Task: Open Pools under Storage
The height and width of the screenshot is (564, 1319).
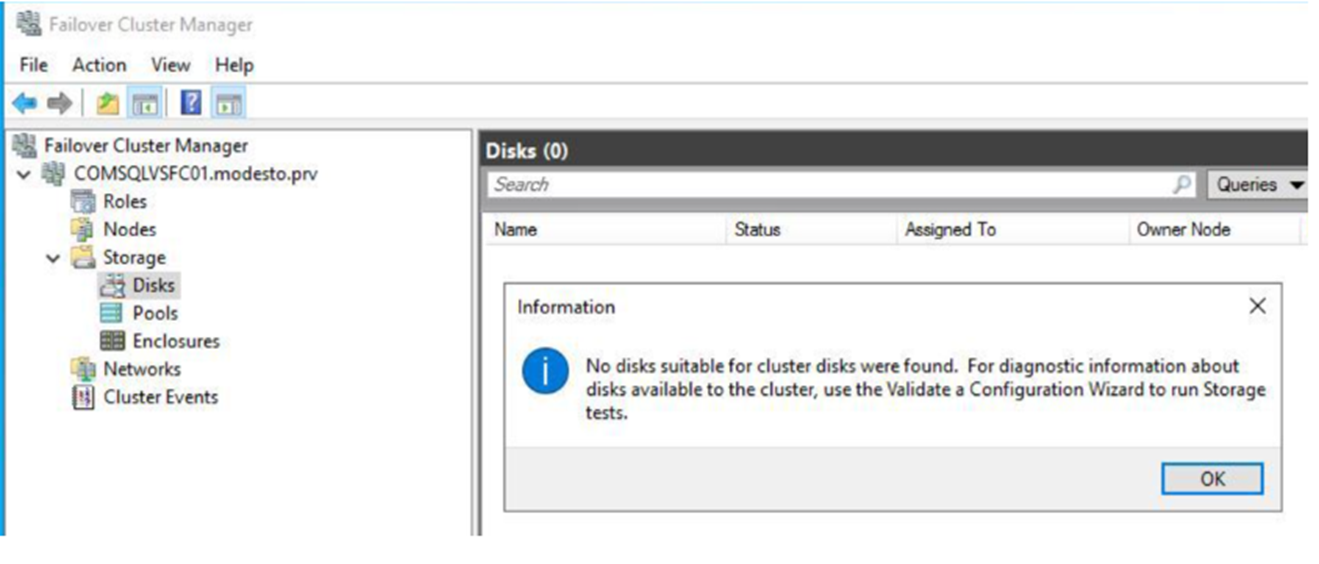Action: click(155, 313)
